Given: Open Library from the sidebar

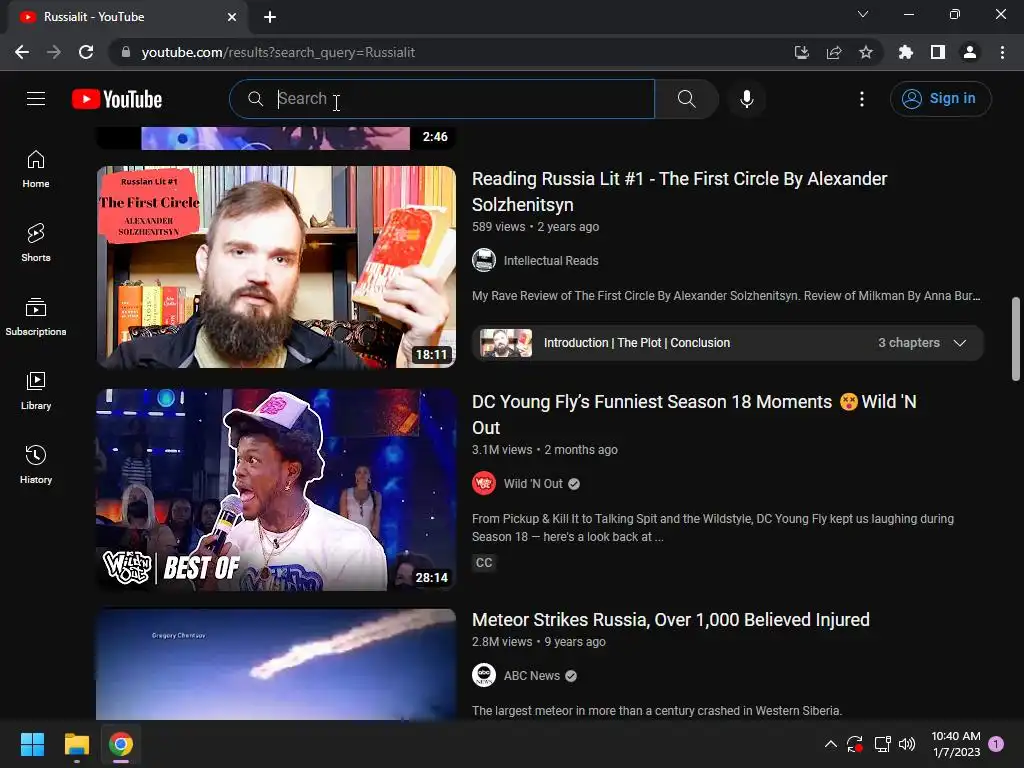Looking at the screenshot, I should click(x=36, y=391).
